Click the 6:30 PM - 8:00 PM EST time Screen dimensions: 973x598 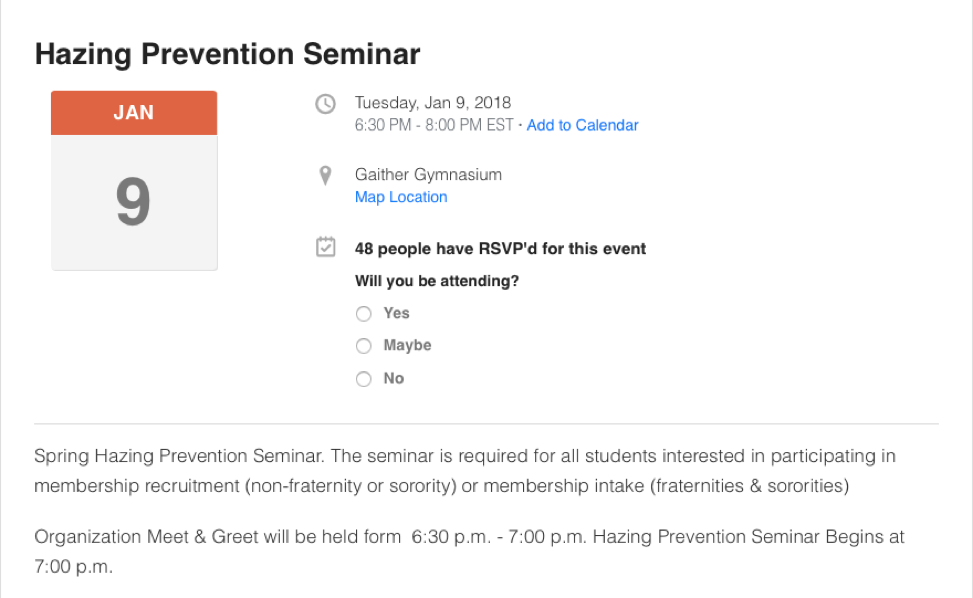click(x=434, y=125)
